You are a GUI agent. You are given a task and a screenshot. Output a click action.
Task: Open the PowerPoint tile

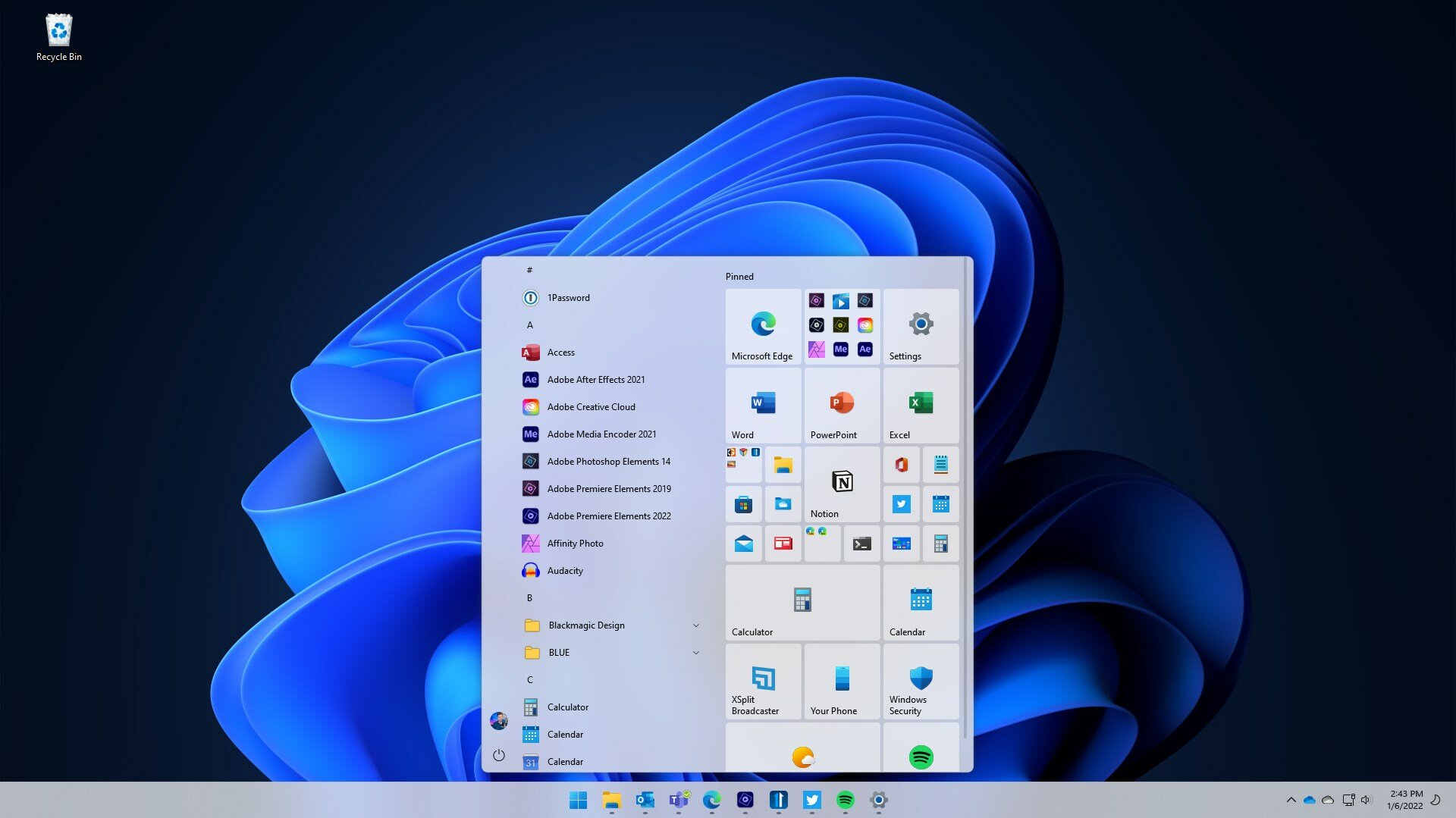(x=842, y=405)
